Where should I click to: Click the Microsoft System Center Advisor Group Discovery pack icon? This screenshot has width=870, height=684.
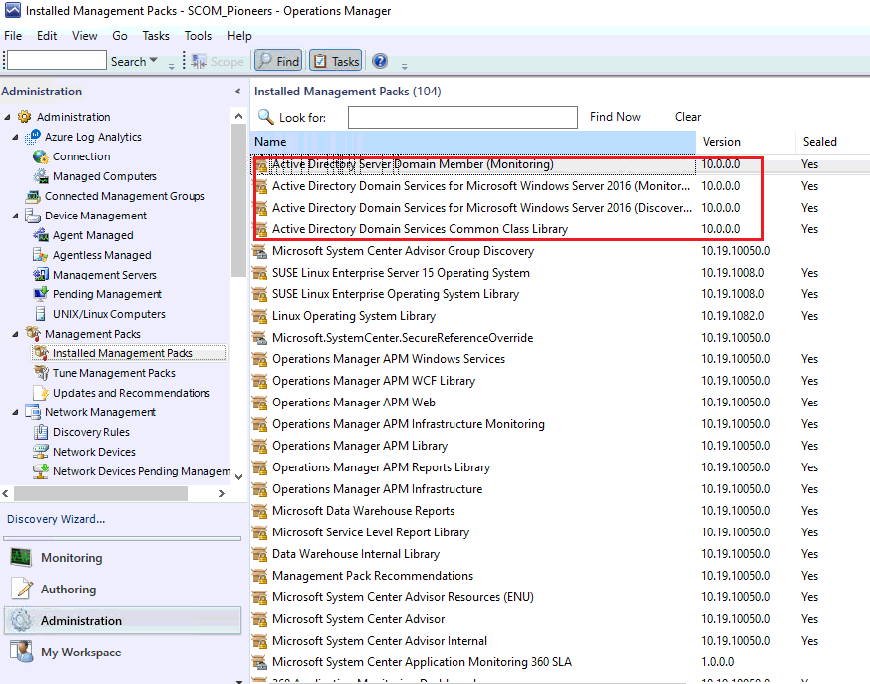click(259, 251)
